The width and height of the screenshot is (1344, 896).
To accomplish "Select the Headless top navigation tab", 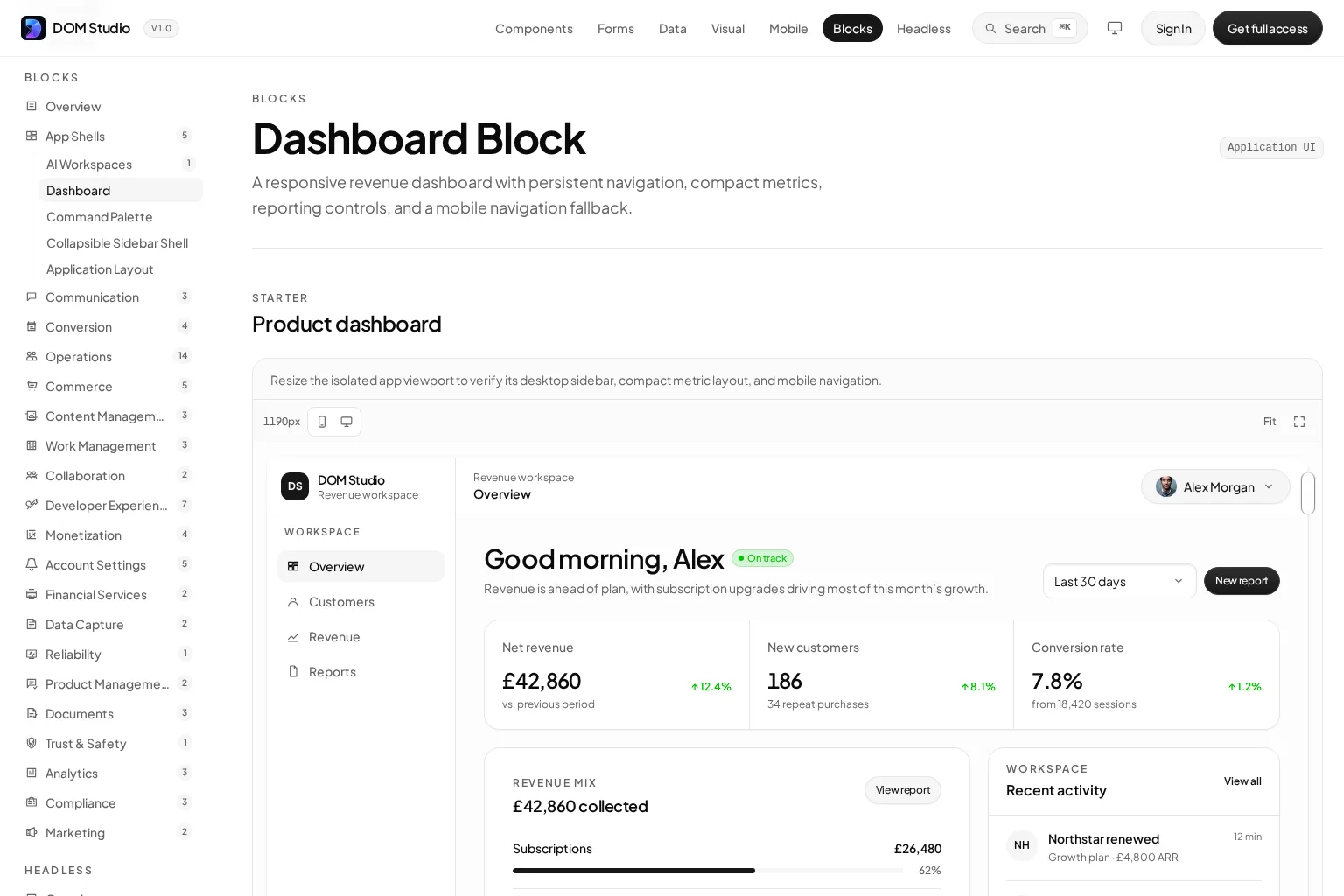I will tap(923, 28).
